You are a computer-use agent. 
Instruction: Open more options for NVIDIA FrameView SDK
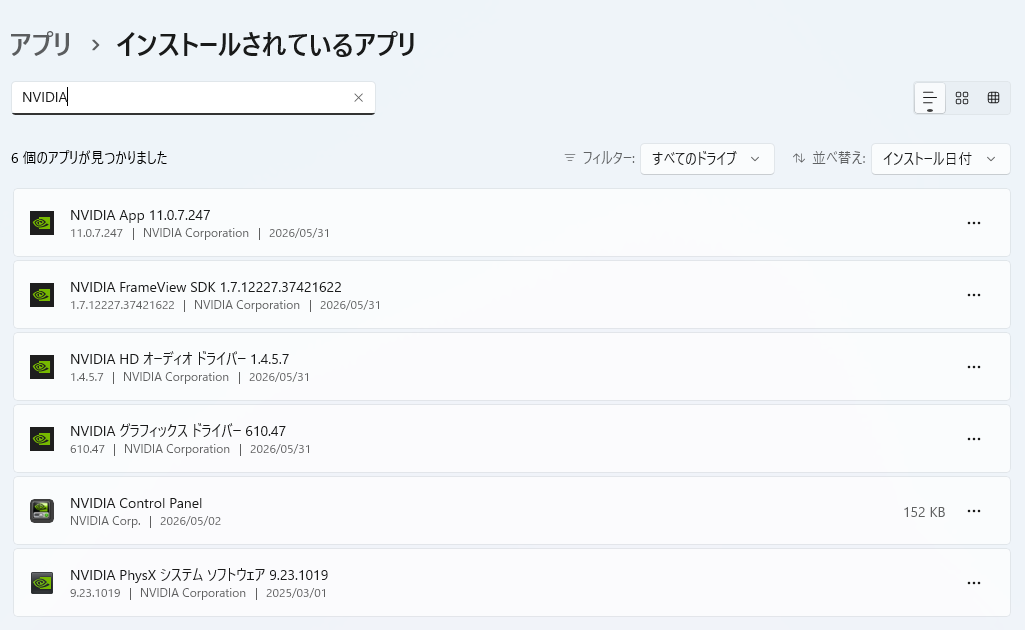973,295
